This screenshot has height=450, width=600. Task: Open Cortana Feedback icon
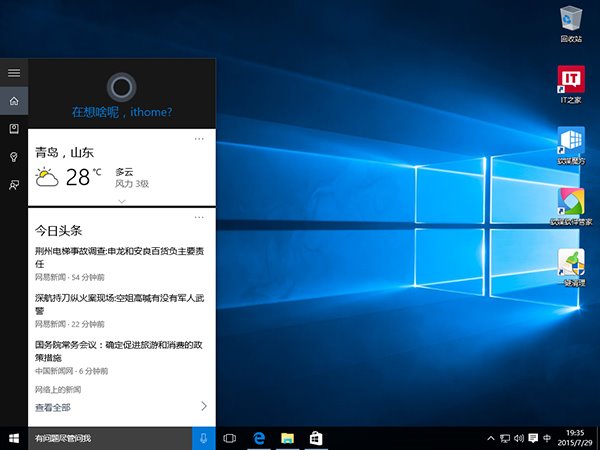pyautogui.click(x=14, y=185)
